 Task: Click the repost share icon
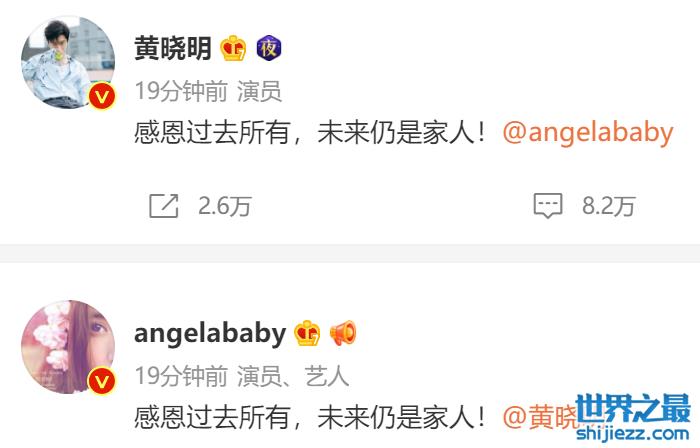click(x=163, y=206)
